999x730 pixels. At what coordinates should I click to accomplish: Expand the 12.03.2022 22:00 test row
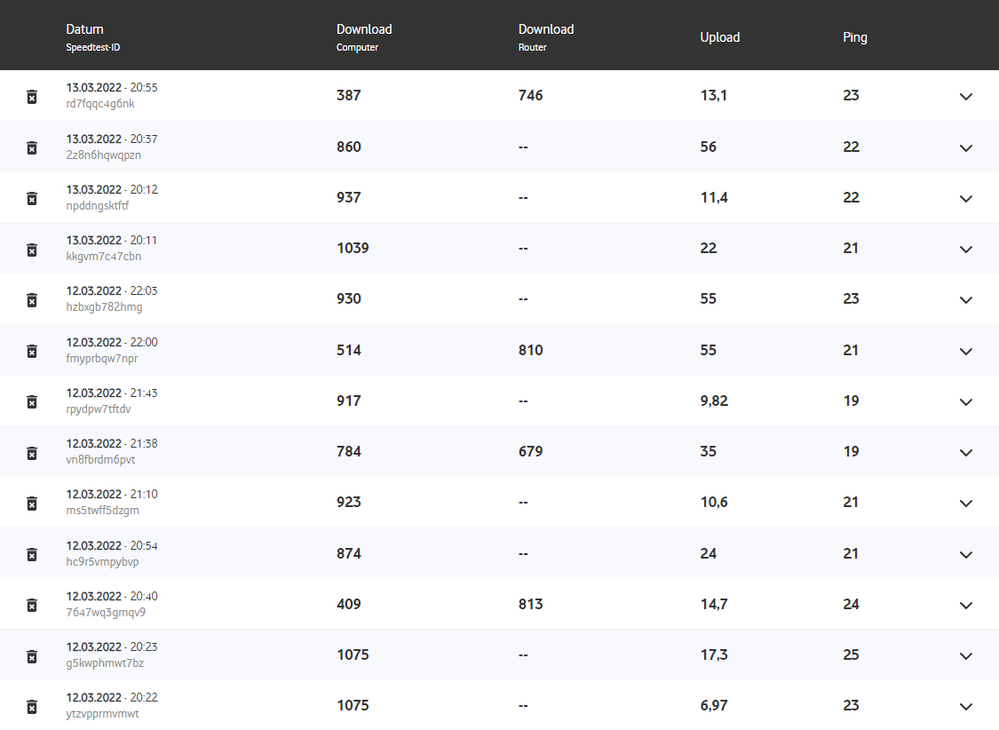[x=966, y=351]
